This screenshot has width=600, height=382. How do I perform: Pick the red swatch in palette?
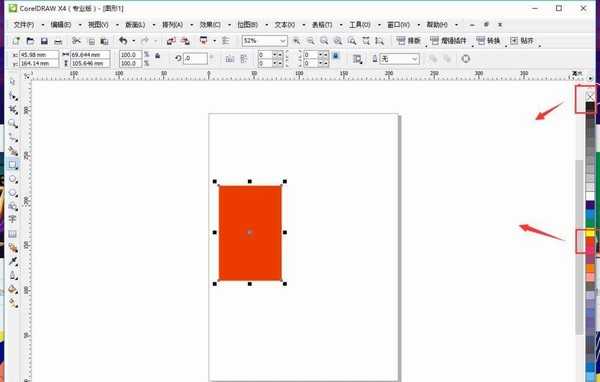[x=590, y=242]
